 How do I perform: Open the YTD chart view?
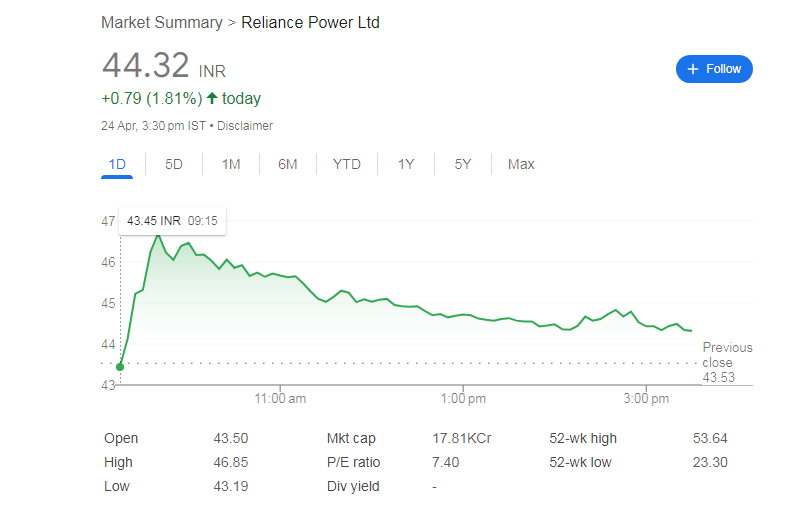click(x=347, y=164)
